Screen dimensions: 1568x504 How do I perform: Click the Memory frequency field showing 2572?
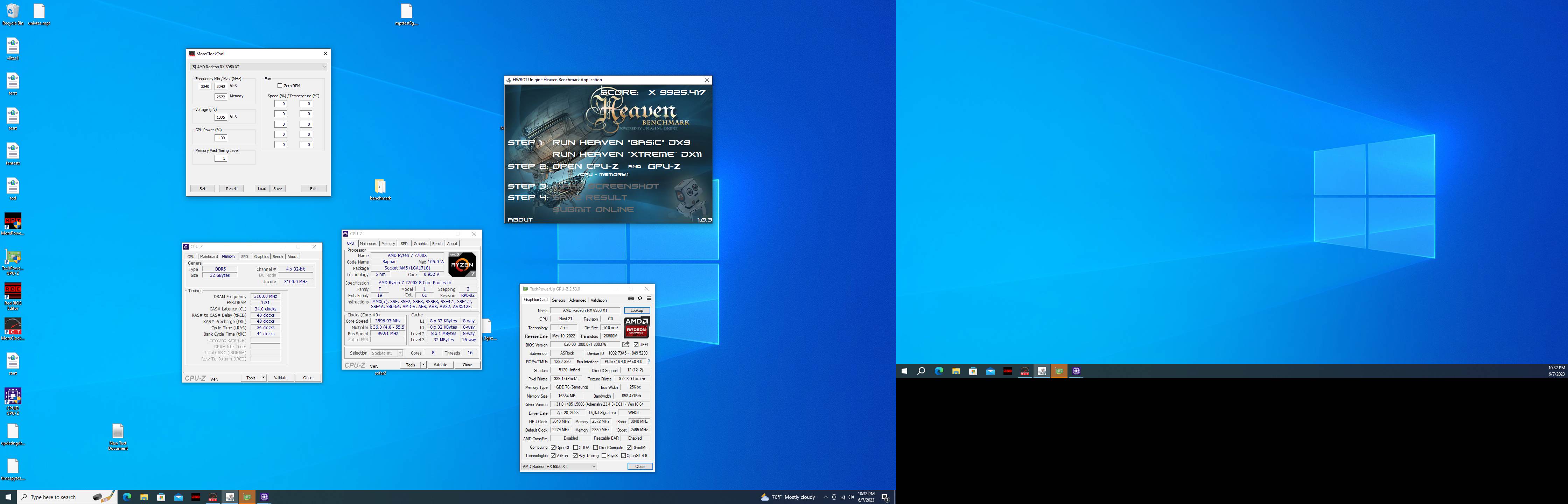click(221, 97)
